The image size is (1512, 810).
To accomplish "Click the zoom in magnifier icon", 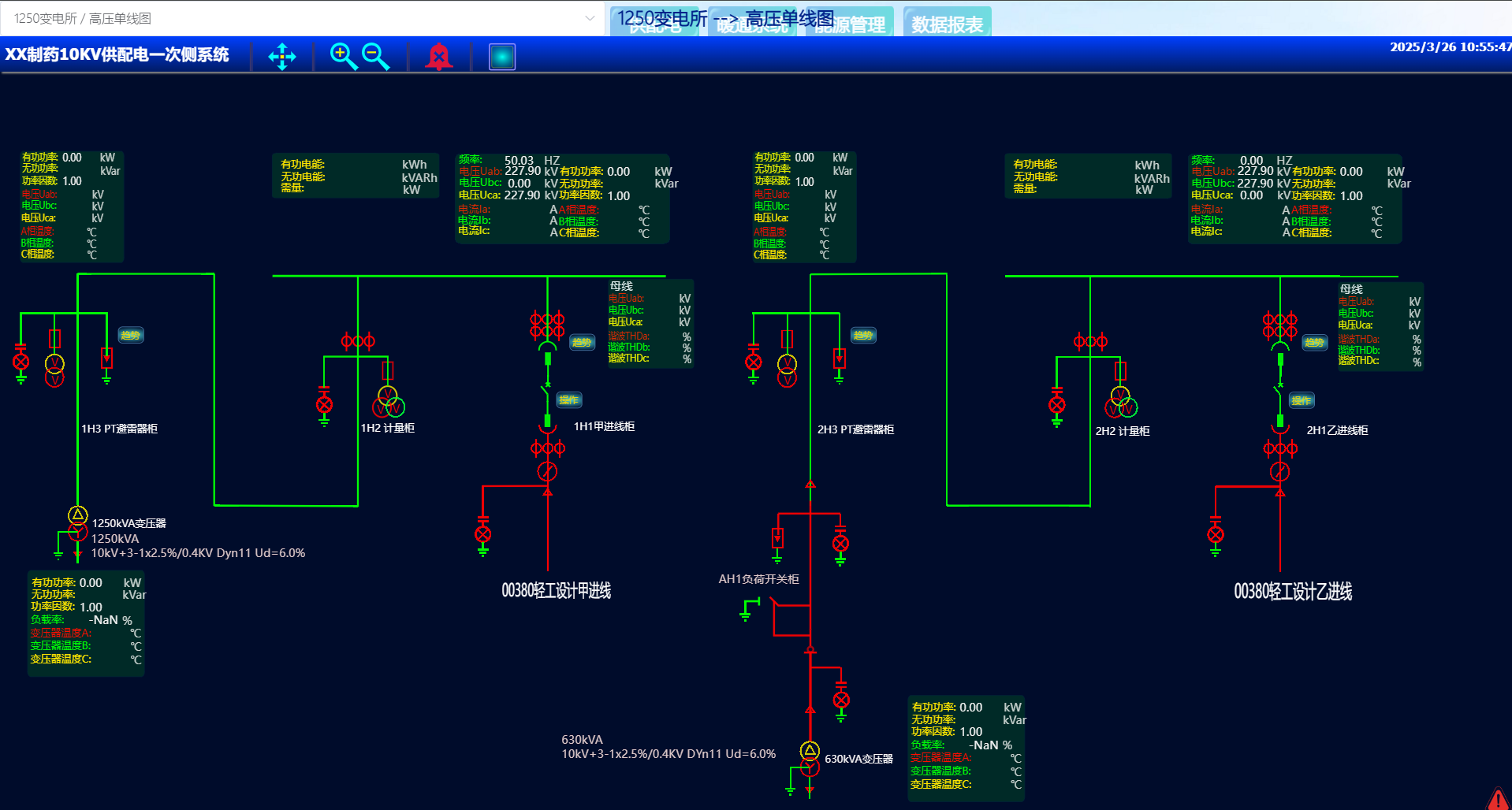I will (343, 56).
